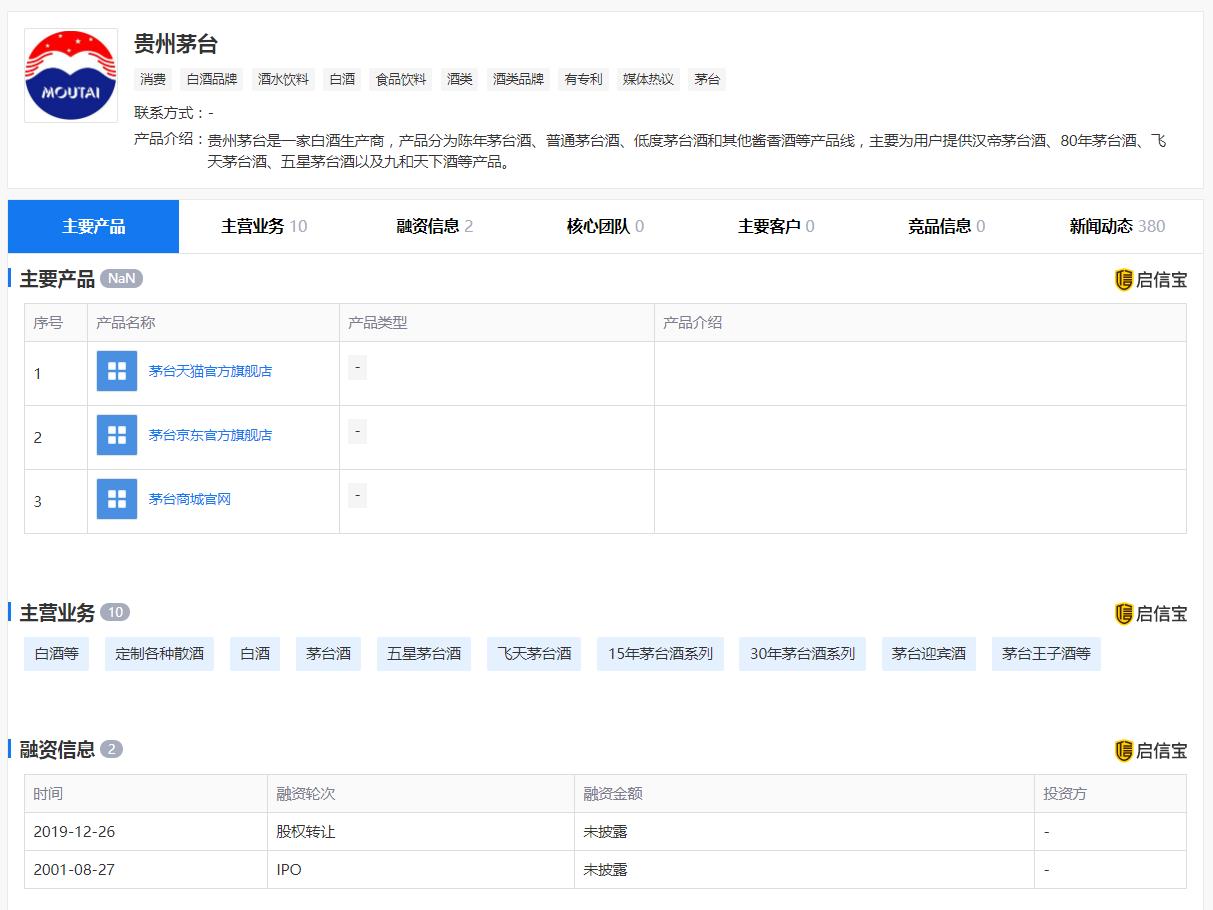
Task: Select the 30年茅台酒系列 business chip
Action: coord(803,654)
